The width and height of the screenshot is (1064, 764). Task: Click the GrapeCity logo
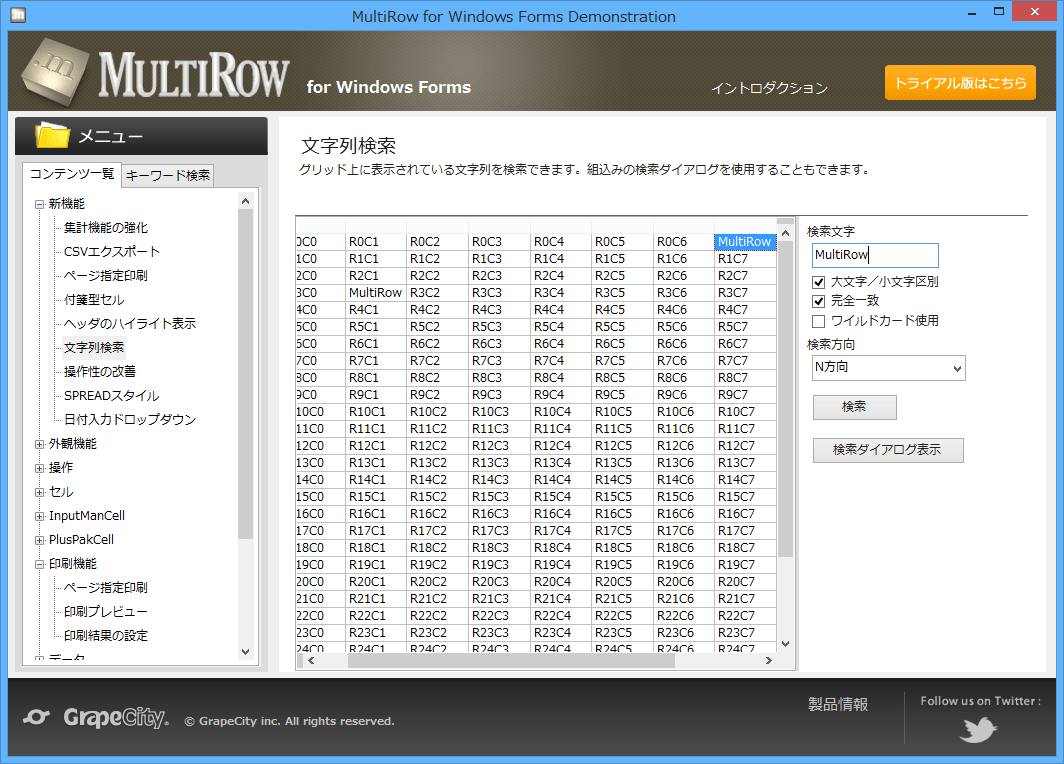(x=94, y=718)
